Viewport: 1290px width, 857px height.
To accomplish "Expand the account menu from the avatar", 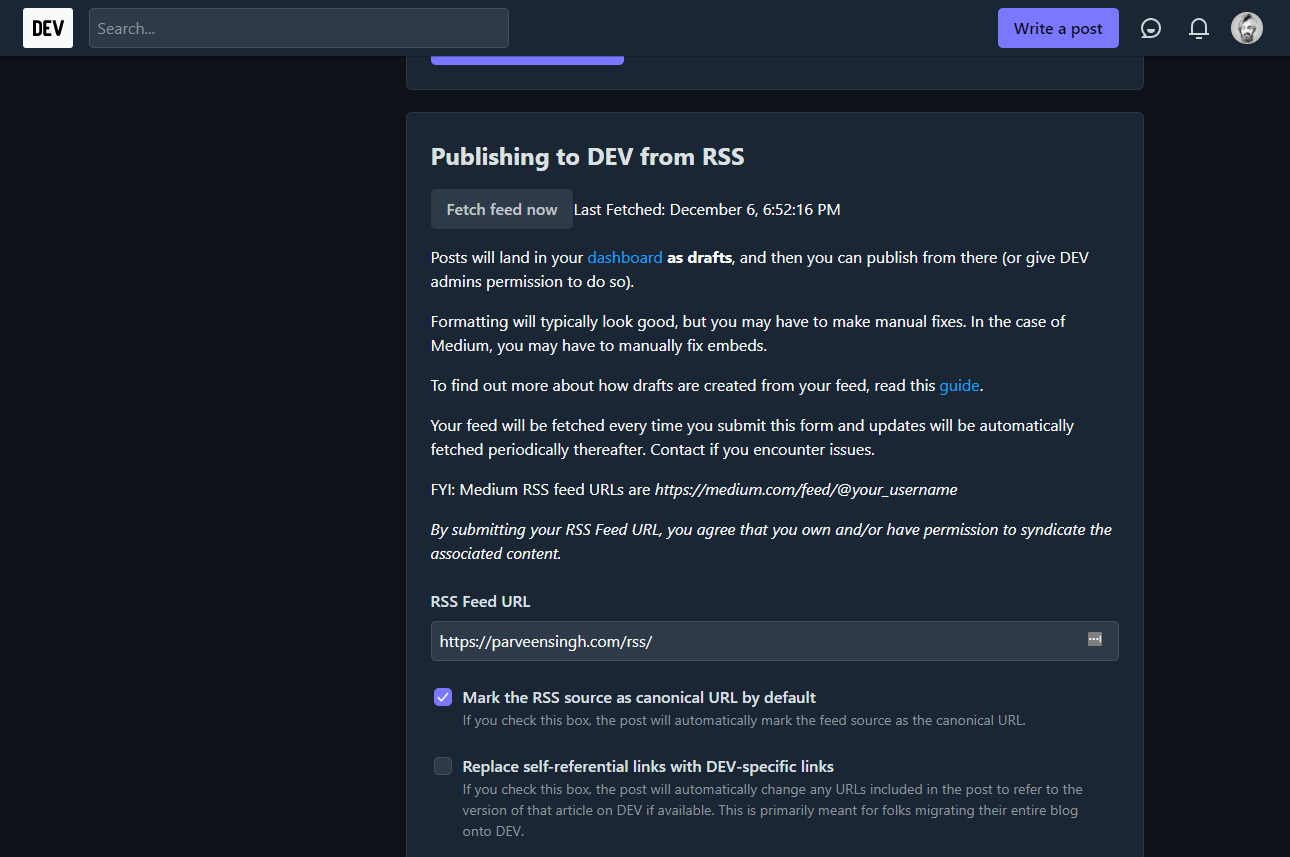I will click(x=1246, y=28).
